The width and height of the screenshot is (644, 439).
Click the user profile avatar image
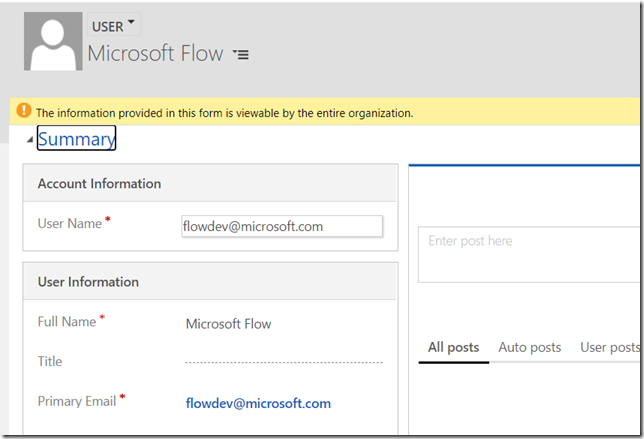[53, 41]
